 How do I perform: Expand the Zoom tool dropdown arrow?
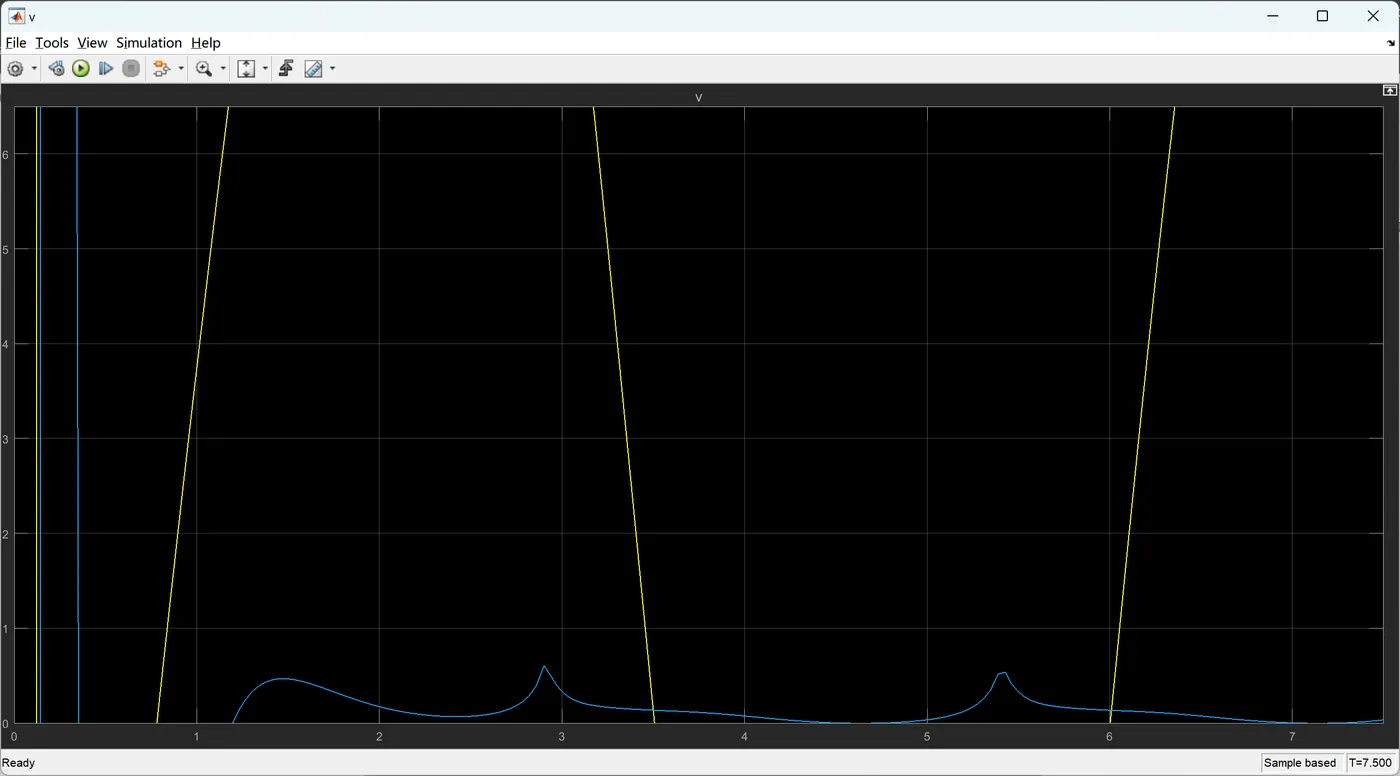222,69
